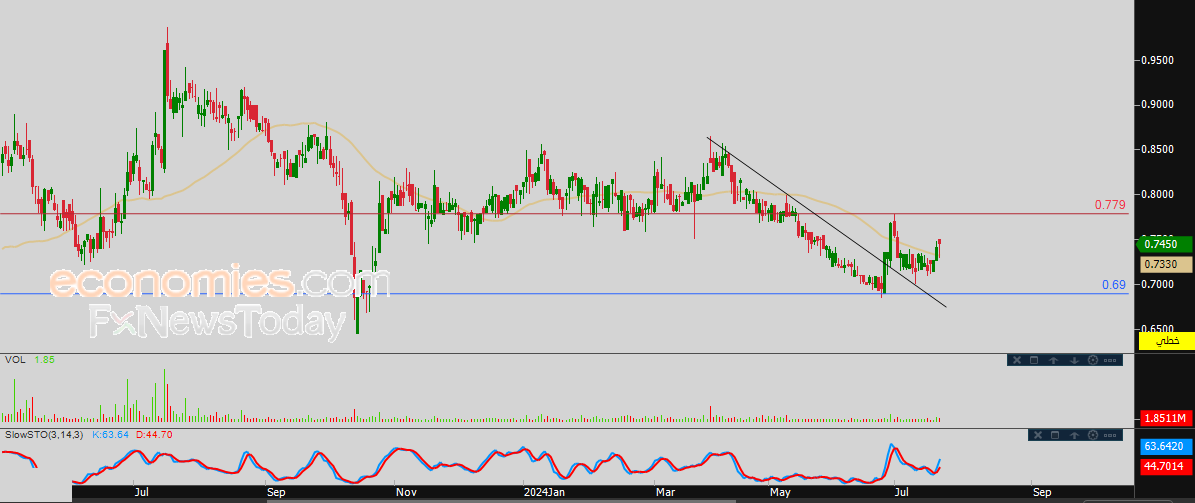
Task: Click the 1.8511M volume value tag
Action: pos(1165,418)
